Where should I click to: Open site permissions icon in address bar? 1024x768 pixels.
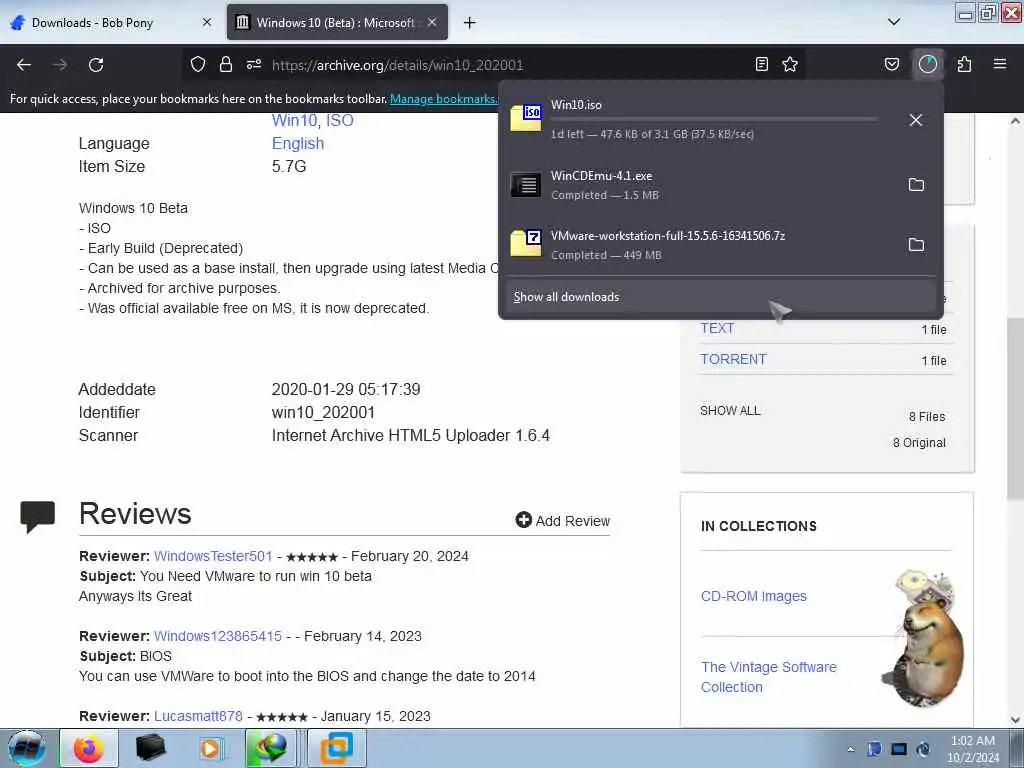coord(254,64)
